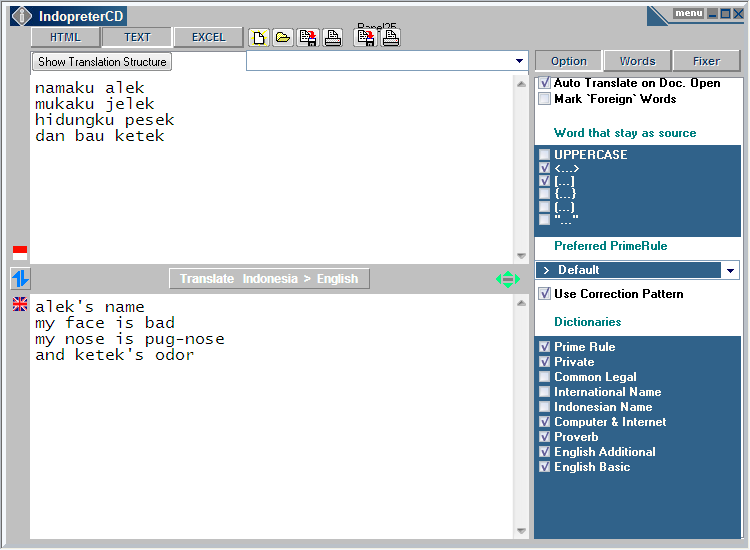Open the Option tab
Image resolution: width=750 pixels, height=550 pixels.
(x=569, y=61)
